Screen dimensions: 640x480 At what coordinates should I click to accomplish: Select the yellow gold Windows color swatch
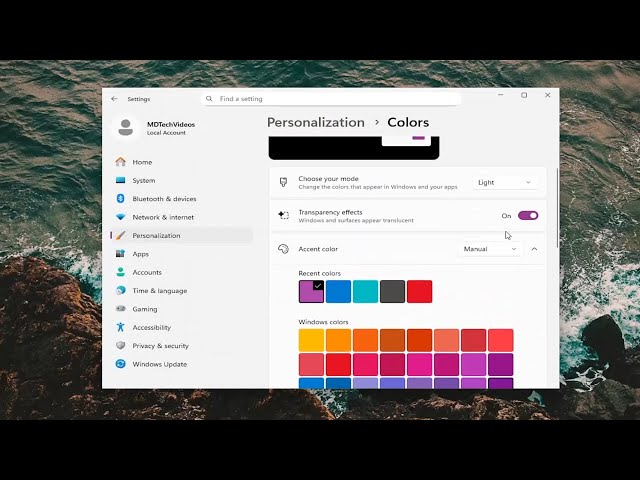[311, 340]
